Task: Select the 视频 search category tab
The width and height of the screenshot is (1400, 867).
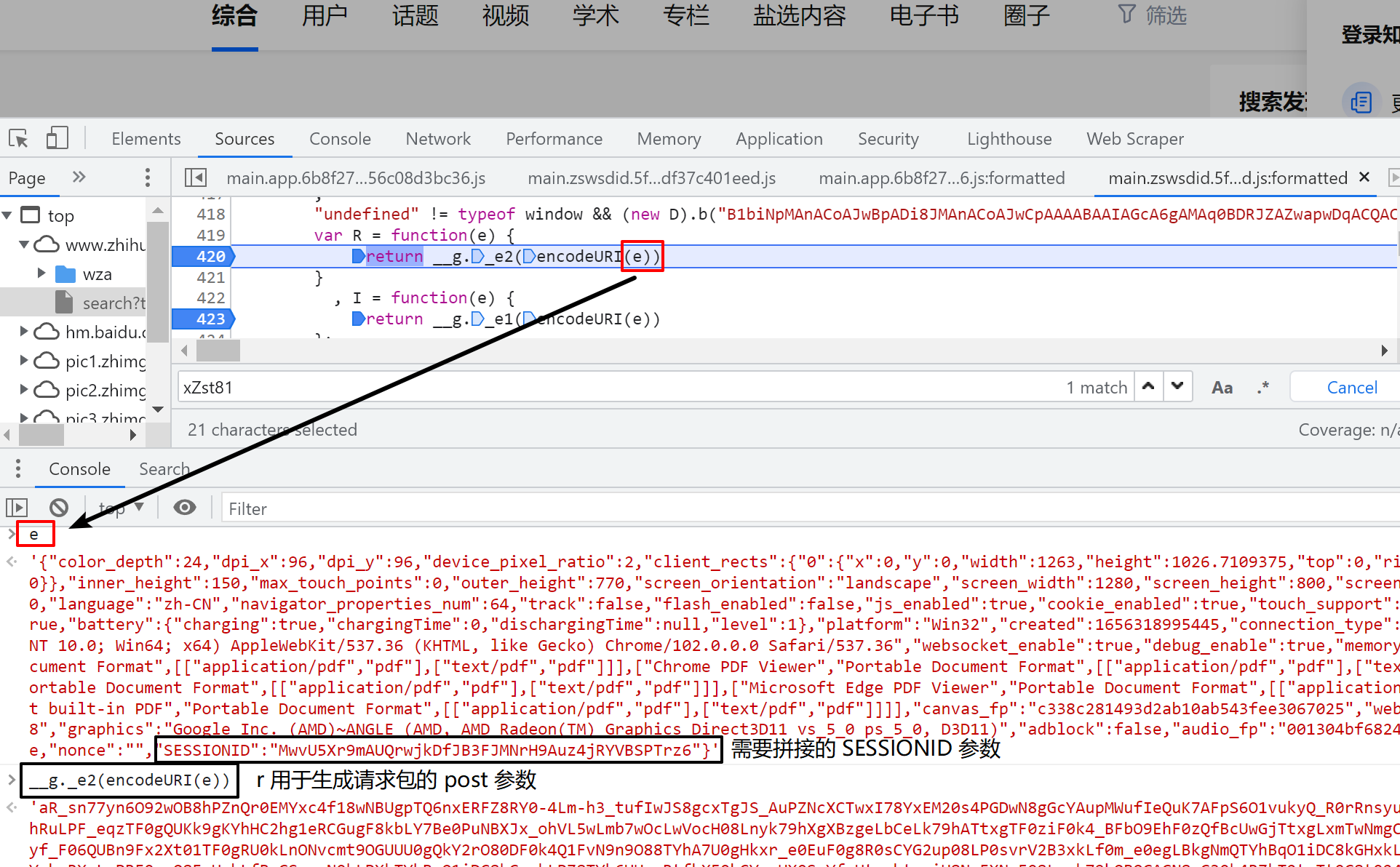Action: pos(505,15)
